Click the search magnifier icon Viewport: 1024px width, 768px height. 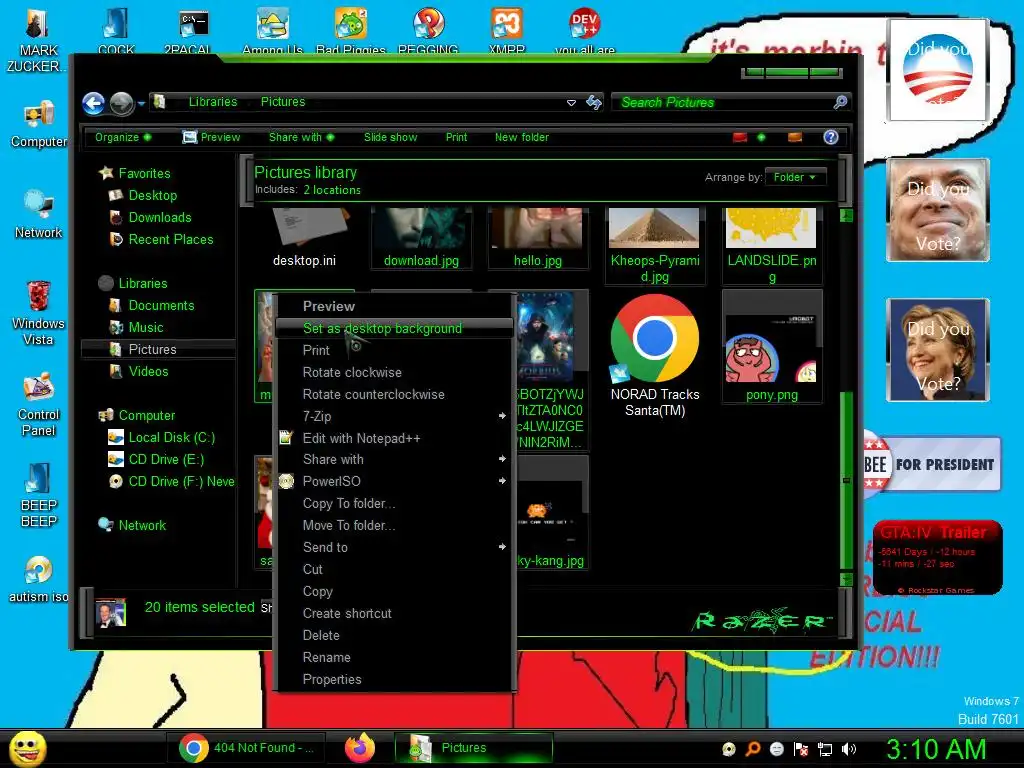click(840, 102)
